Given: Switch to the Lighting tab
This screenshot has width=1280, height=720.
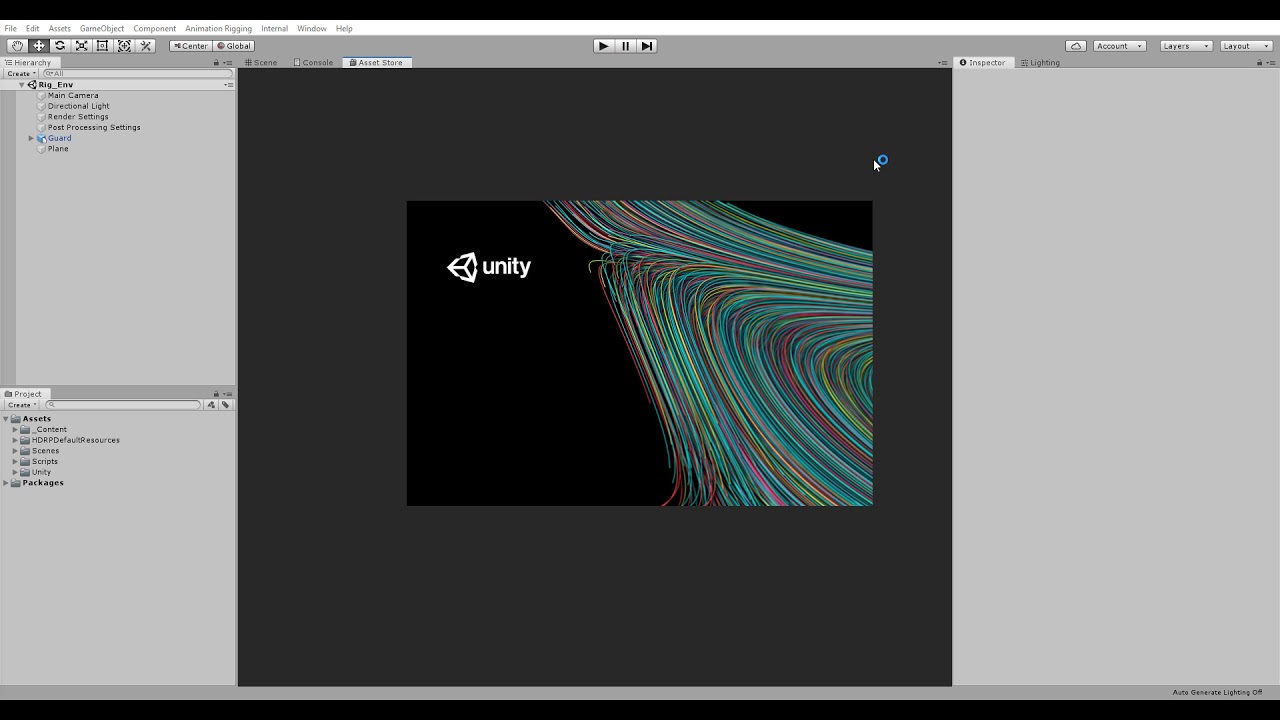Looking at the screenshot, I should coord(1040,63).
